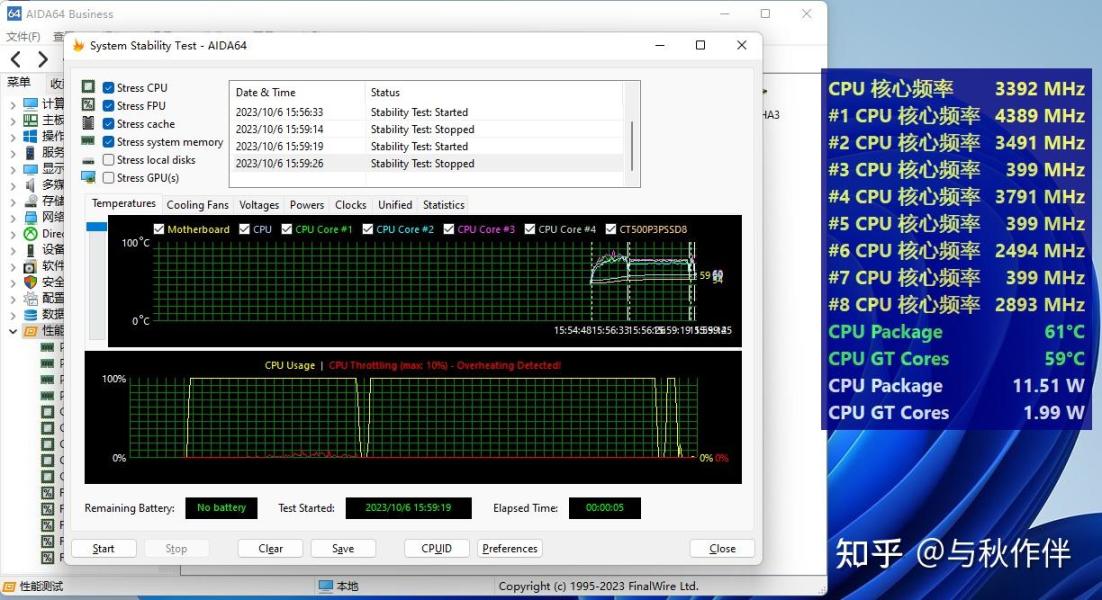Expand the 计算 tree node

coord(13,104)
